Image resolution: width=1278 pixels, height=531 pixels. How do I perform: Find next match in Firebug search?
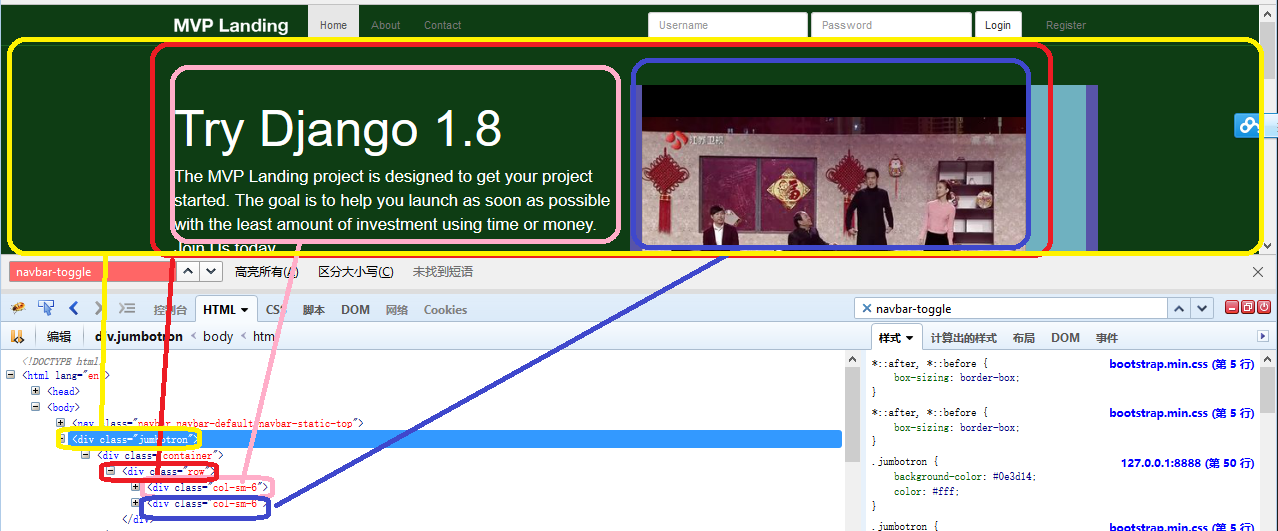point(1202,309)
